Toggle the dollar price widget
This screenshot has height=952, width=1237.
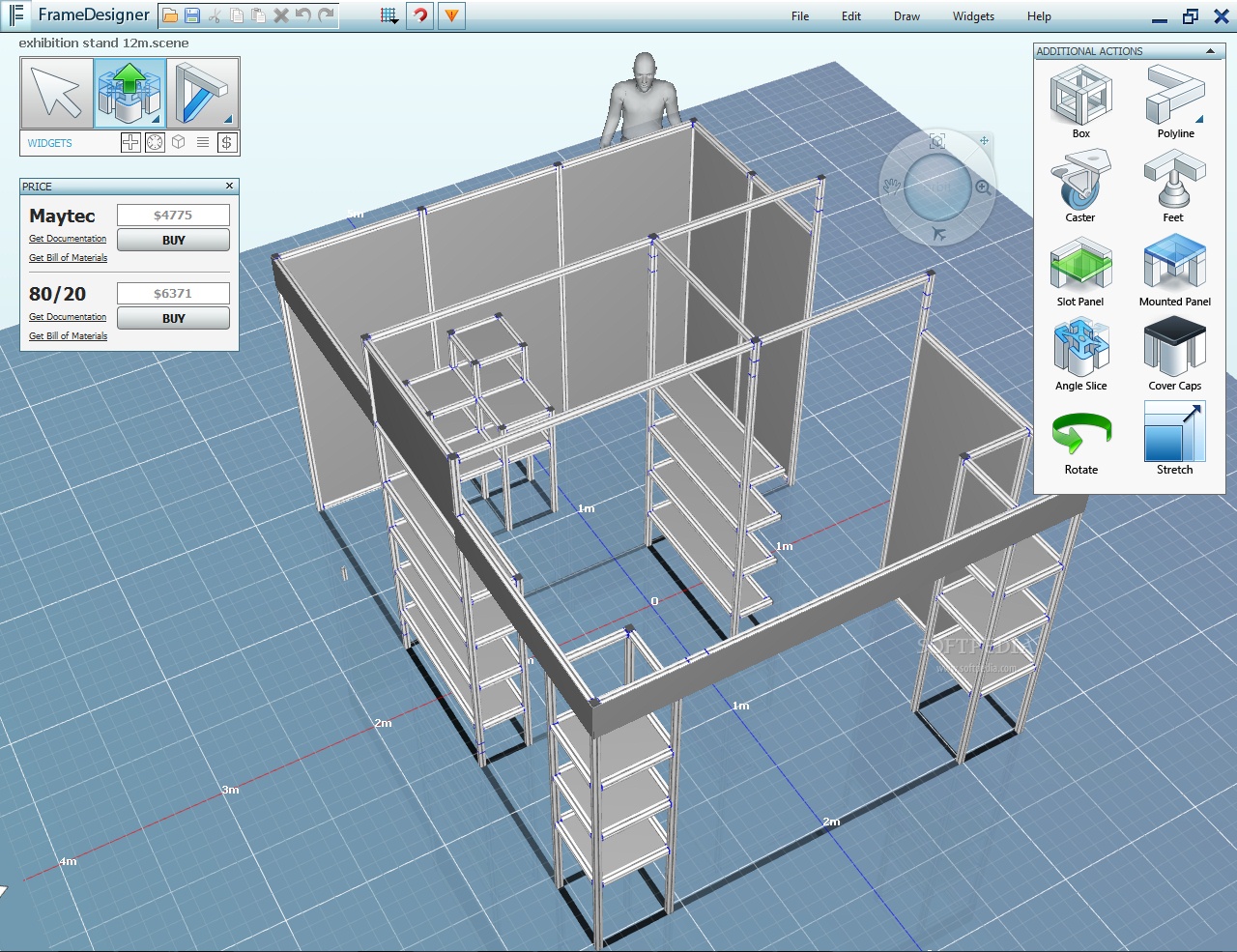click(226, 143)
